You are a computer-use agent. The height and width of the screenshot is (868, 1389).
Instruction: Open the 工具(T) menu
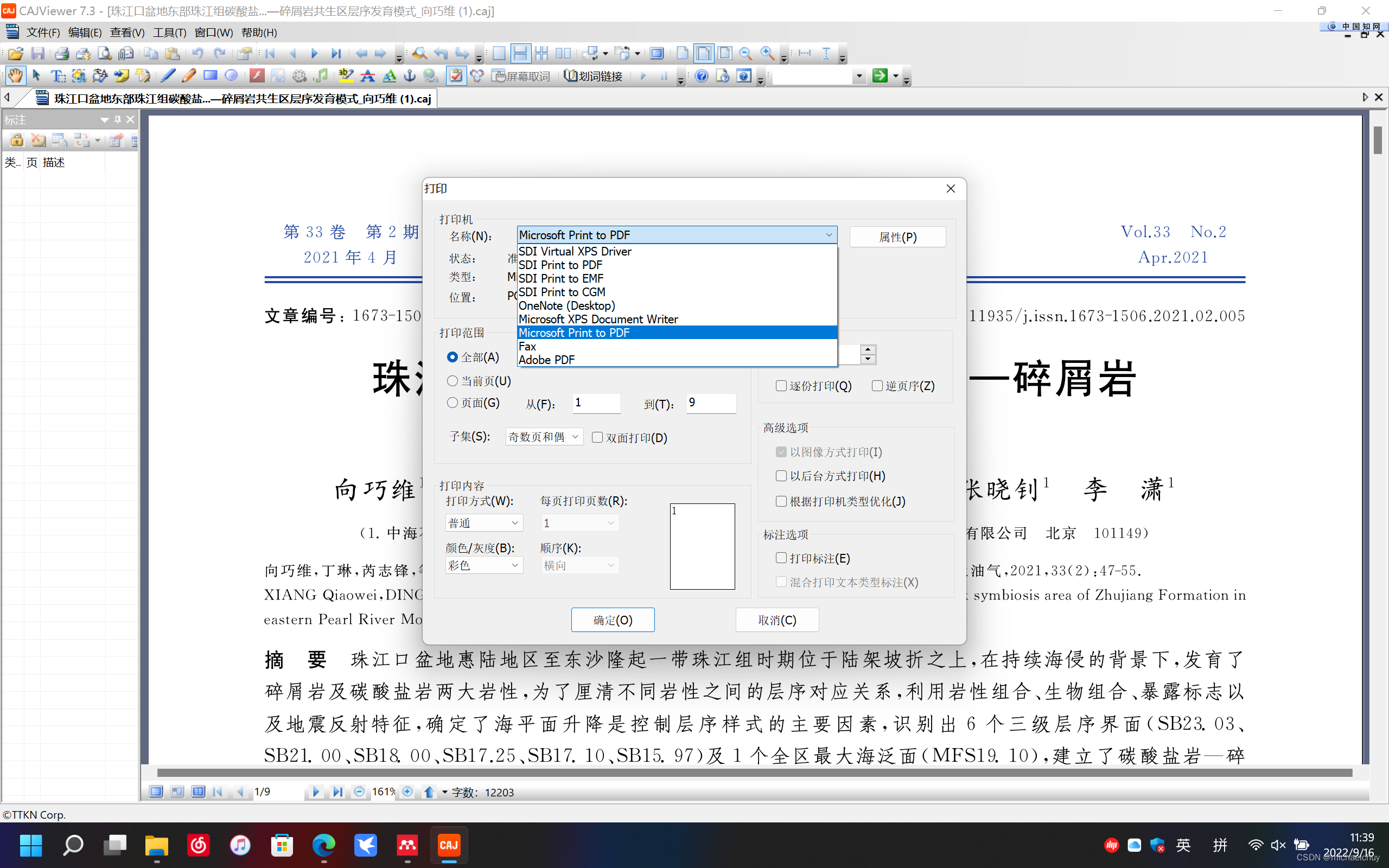click(x=170, y=32)
